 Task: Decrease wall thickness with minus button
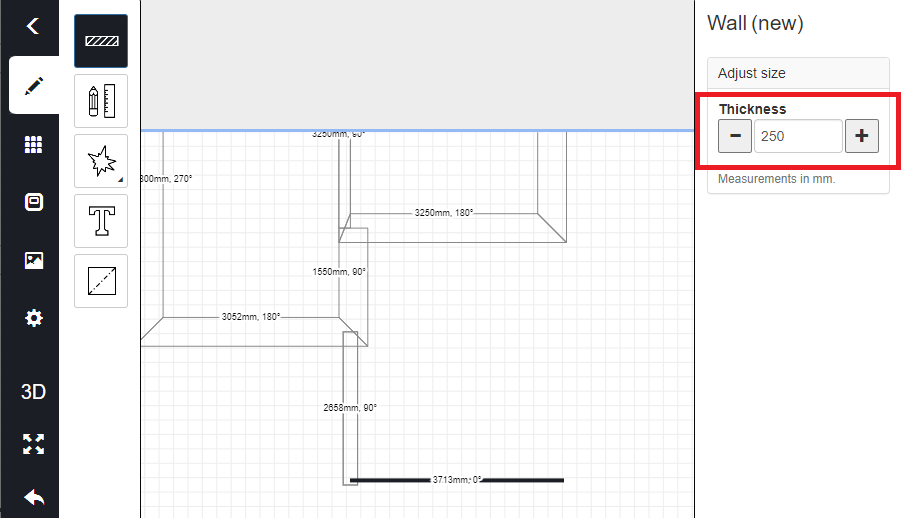click(735, 136)
